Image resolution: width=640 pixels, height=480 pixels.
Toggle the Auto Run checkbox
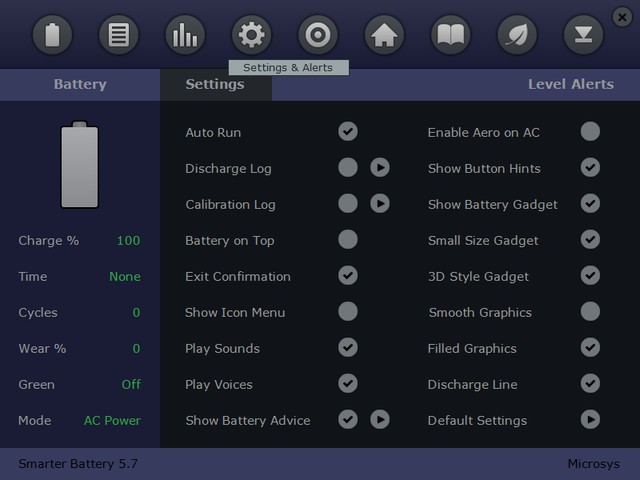pos(348,132)
